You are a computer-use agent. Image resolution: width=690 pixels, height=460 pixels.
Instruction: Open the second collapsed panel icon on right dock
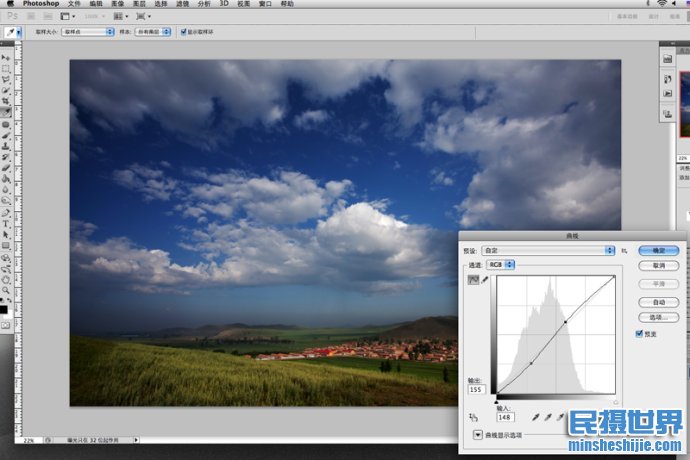pyautogui.click(x=668, y=79)
